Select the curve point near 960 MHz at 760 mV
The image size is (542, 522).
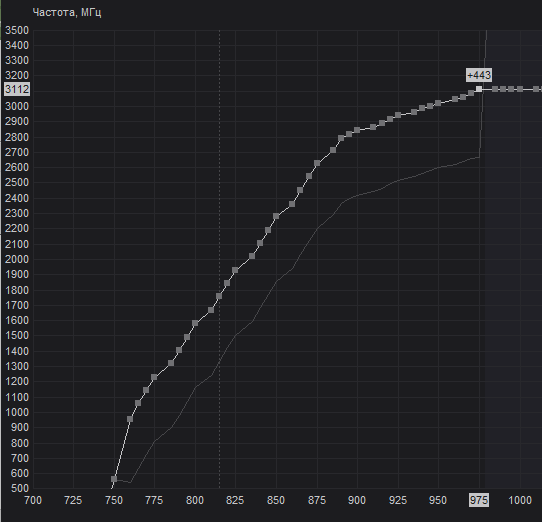130,419
